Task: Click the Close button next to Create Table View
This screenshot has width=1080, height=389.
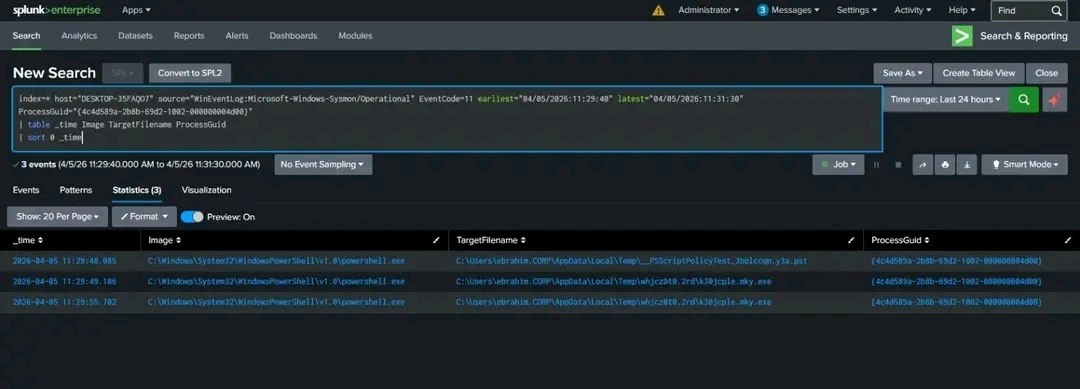Action: pos(1046,73)
